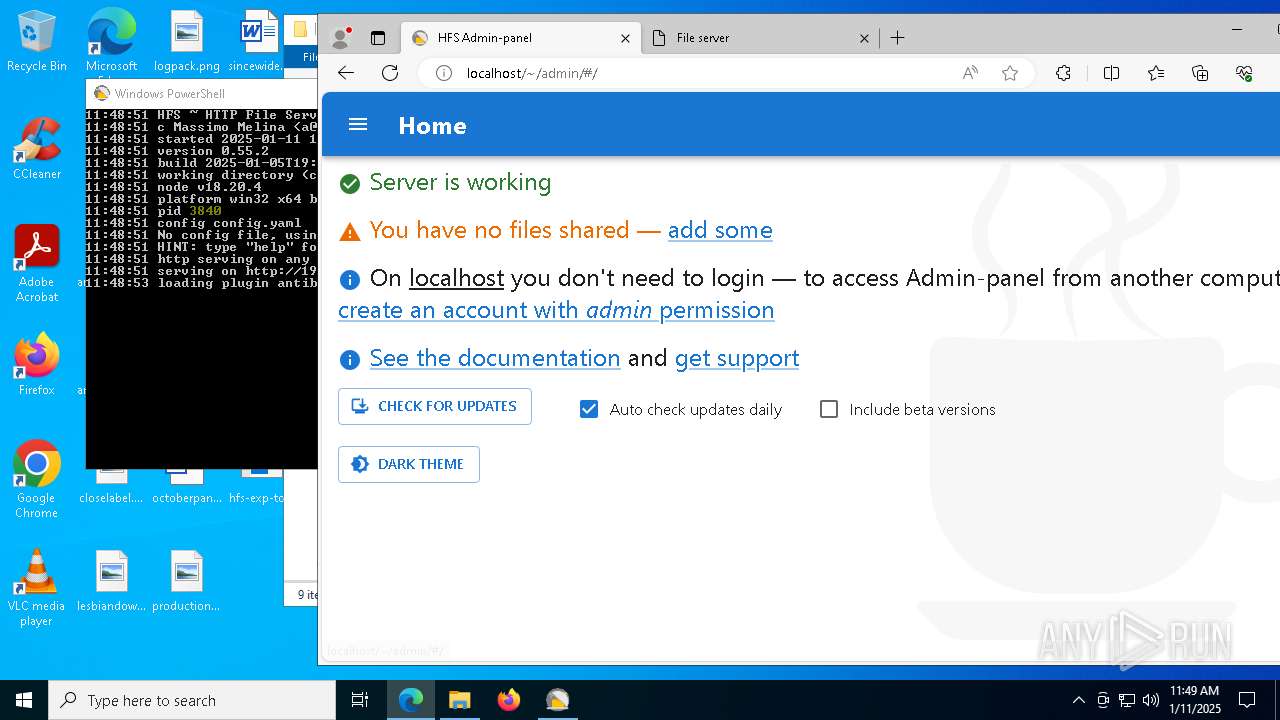Click the HFS icon on taskbar
This screenshot has width=1280, height=720.
click(558, 700)
